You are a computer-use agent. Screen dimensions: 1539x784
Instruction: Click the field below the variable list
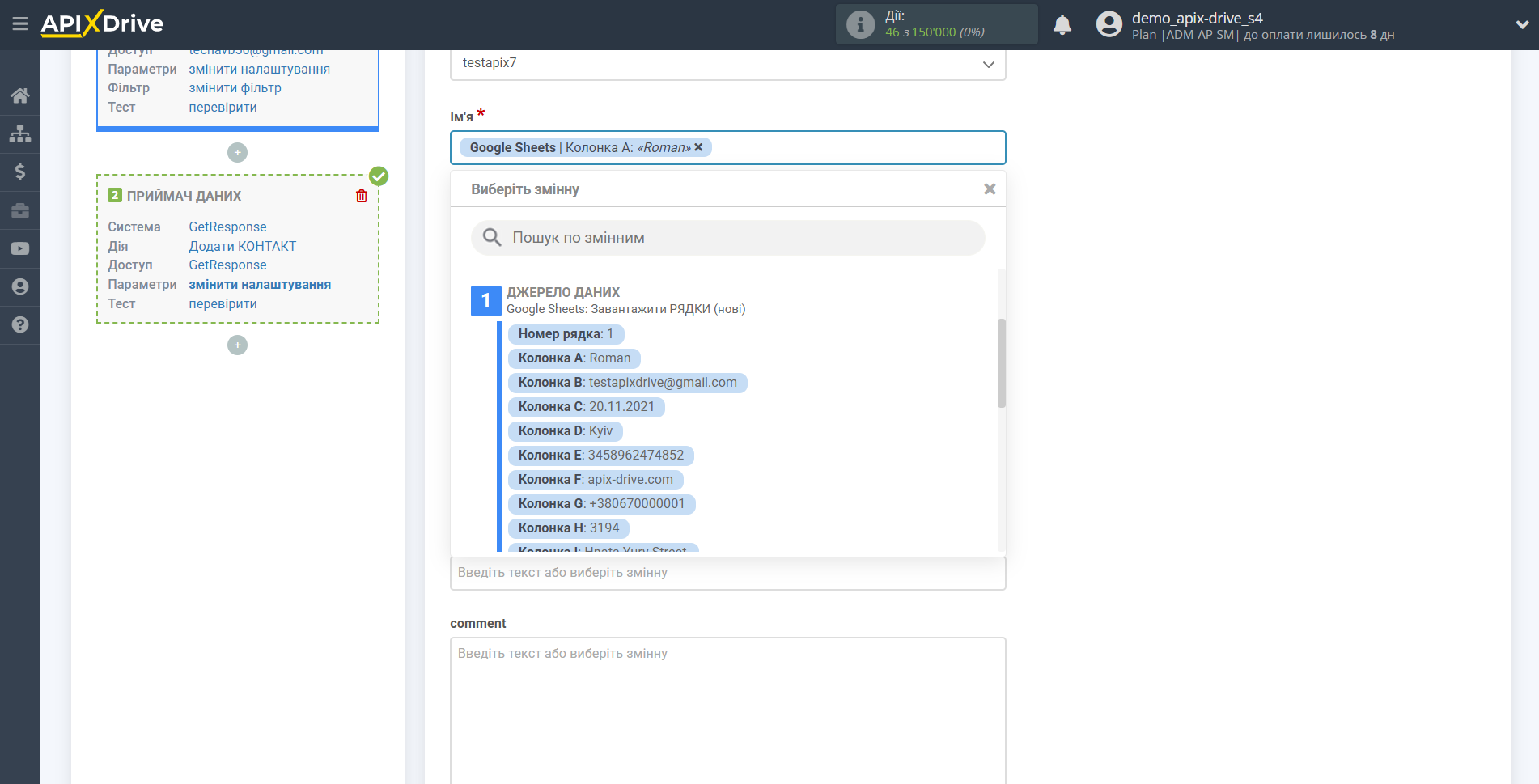(x=728, y=573)
